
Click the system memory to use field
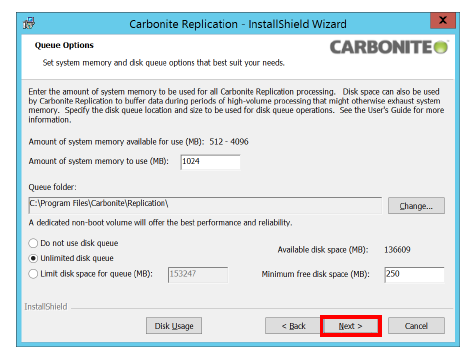coord(210,162)
